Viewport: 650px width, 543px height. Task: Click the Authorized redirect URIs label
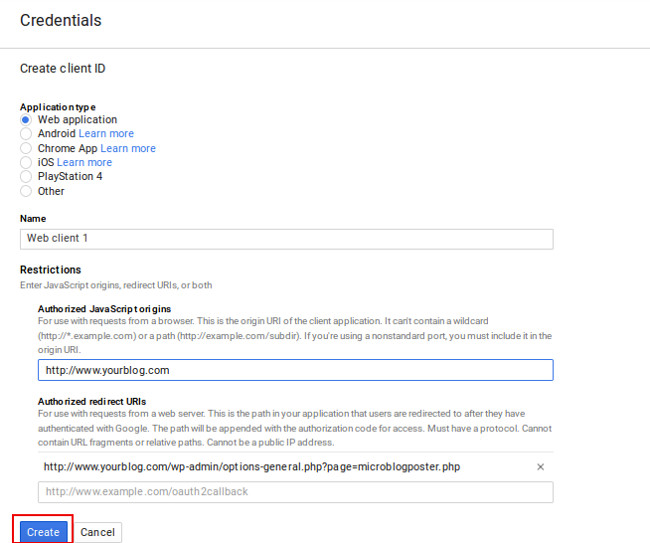click(x=92, y=402)
